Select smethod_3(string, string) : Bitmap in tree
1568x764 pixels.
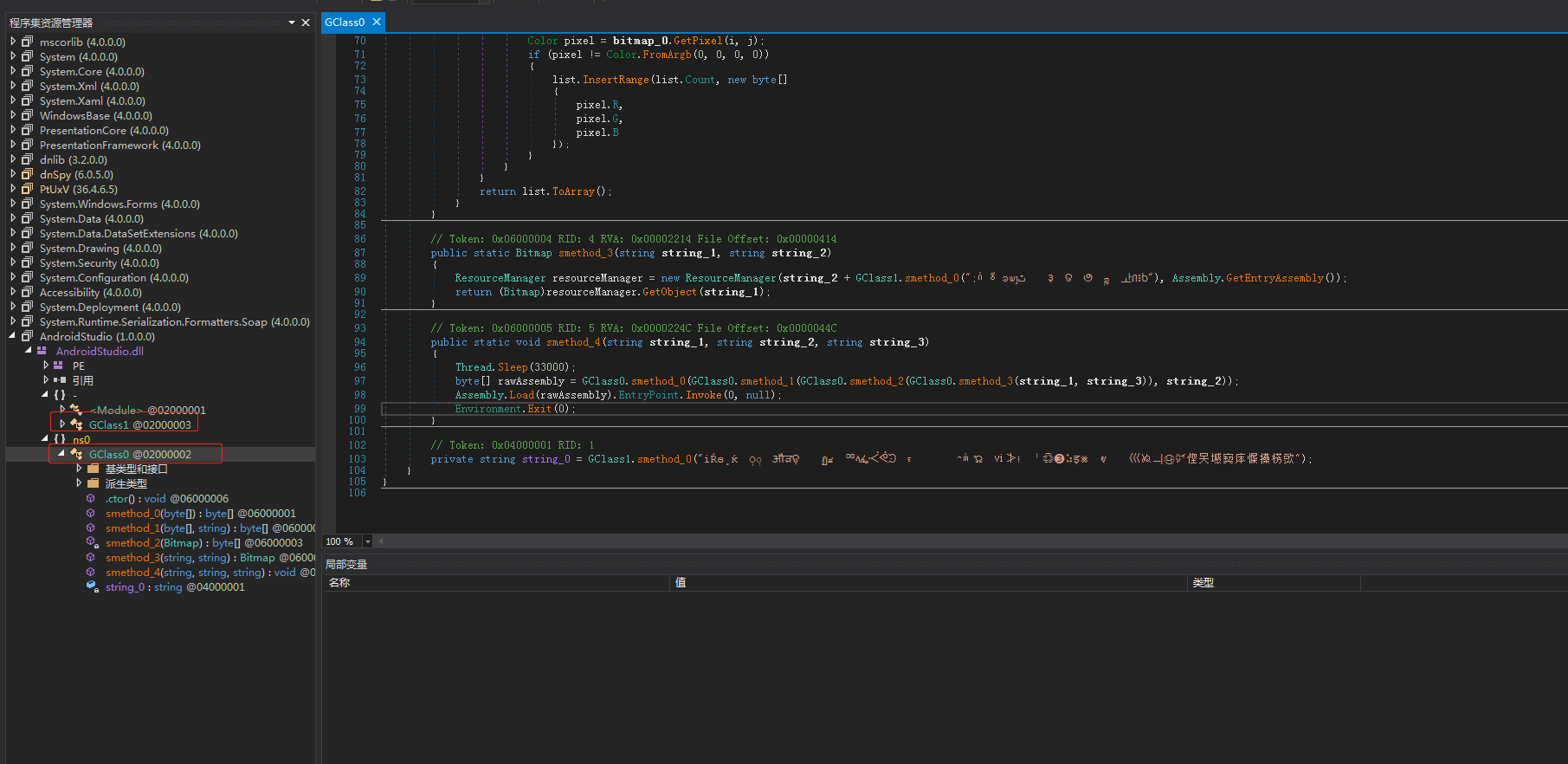click(210, 557)
